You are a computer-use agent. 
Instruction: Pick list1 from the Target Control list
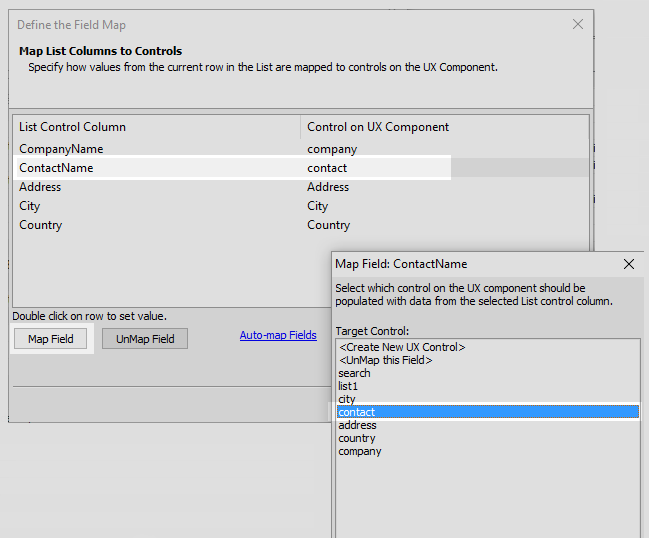pyautogui.click(x=488, y=386)
